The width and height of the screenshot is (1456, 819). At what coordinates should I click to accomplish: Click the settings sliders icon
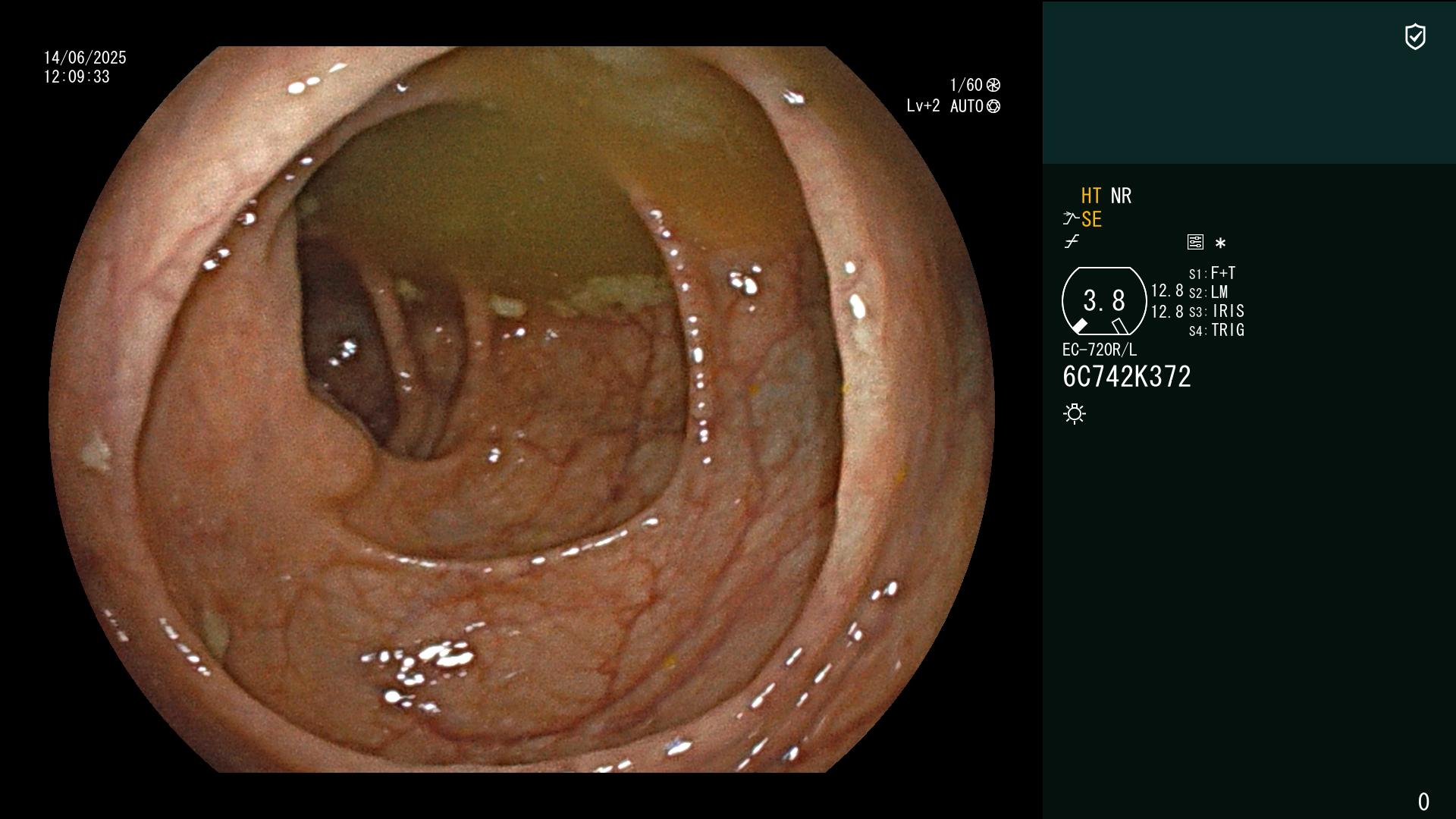click(x=1195, y=243)
